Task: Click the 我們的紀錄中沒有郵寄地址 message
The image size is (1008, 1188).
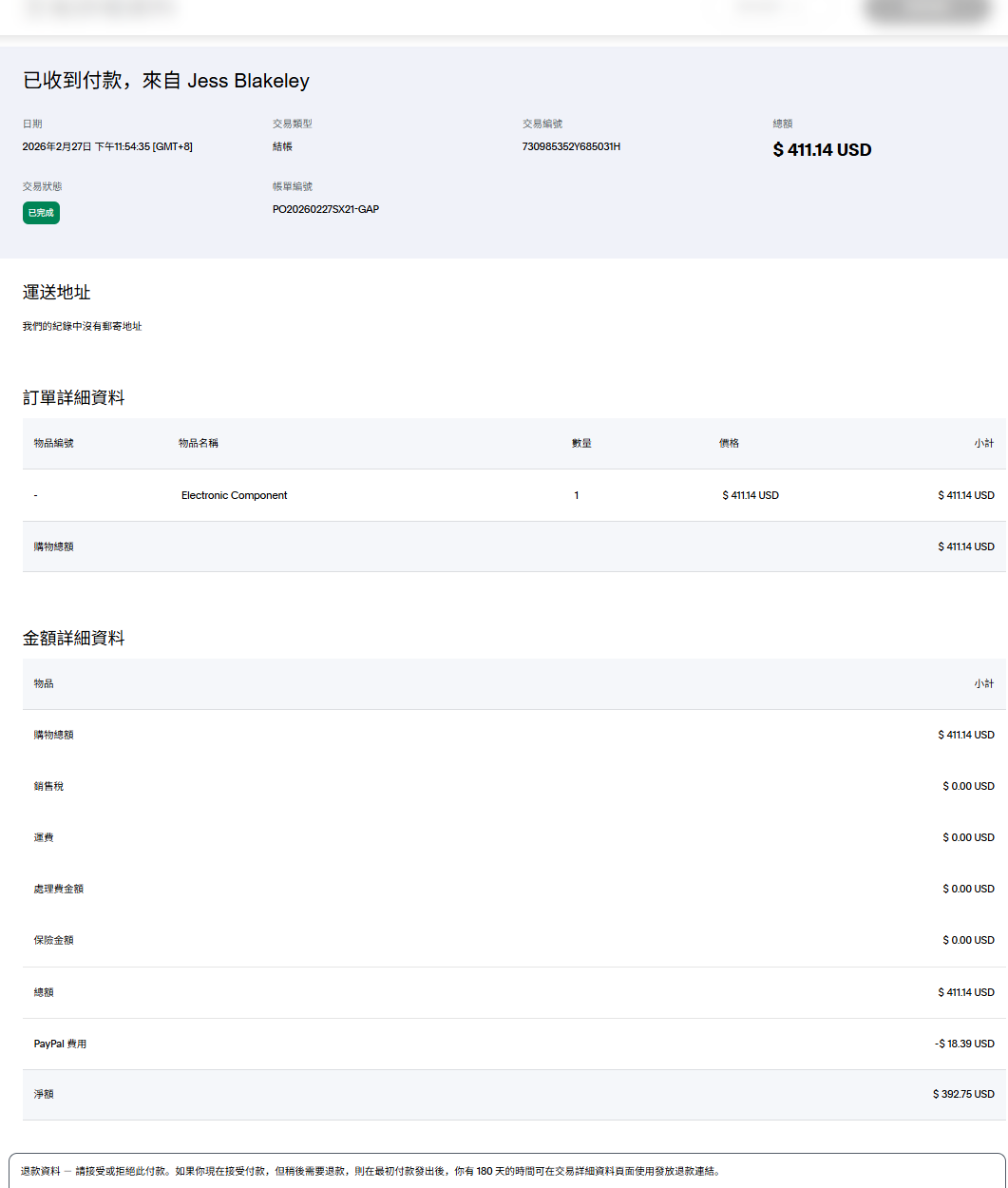Action: [83, 326]
